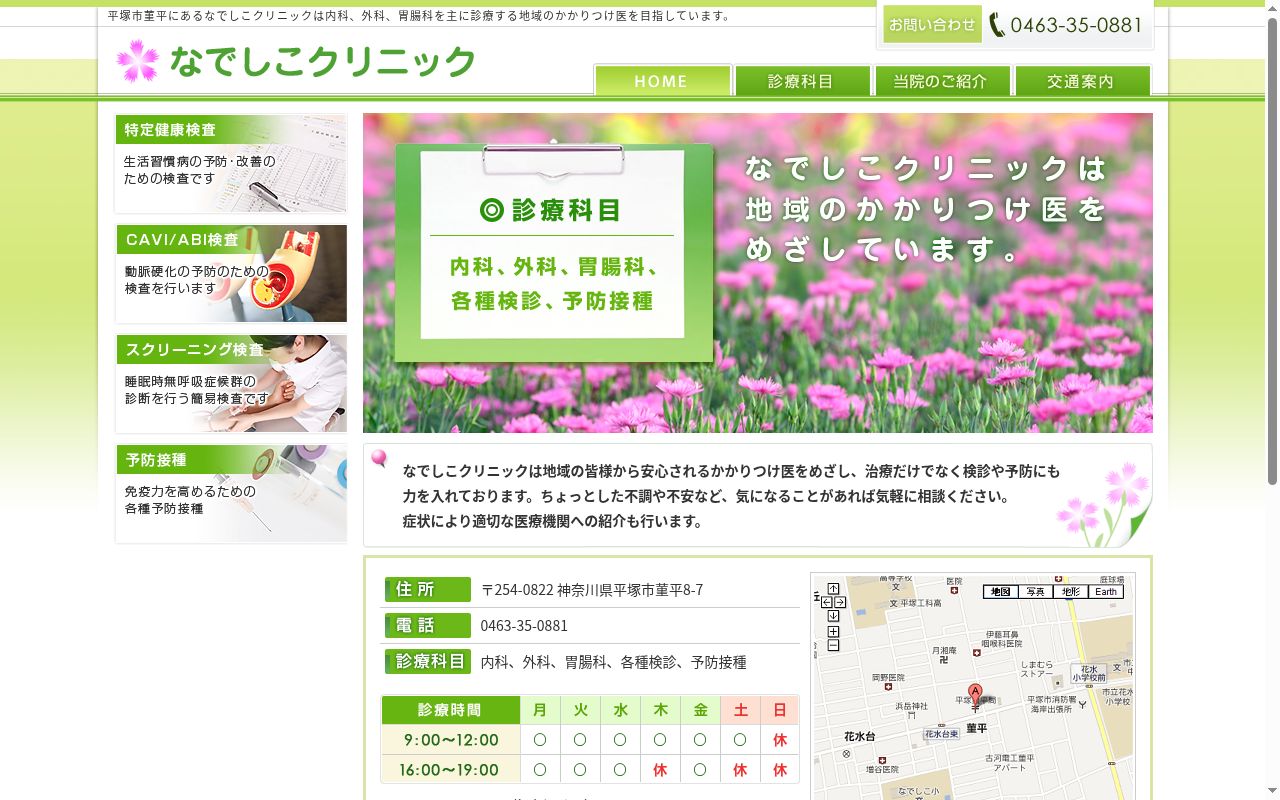The image size is (1280, 800).
Task: Click the 16:00〜19:00 time row label
Action: [x=450, y=770]
